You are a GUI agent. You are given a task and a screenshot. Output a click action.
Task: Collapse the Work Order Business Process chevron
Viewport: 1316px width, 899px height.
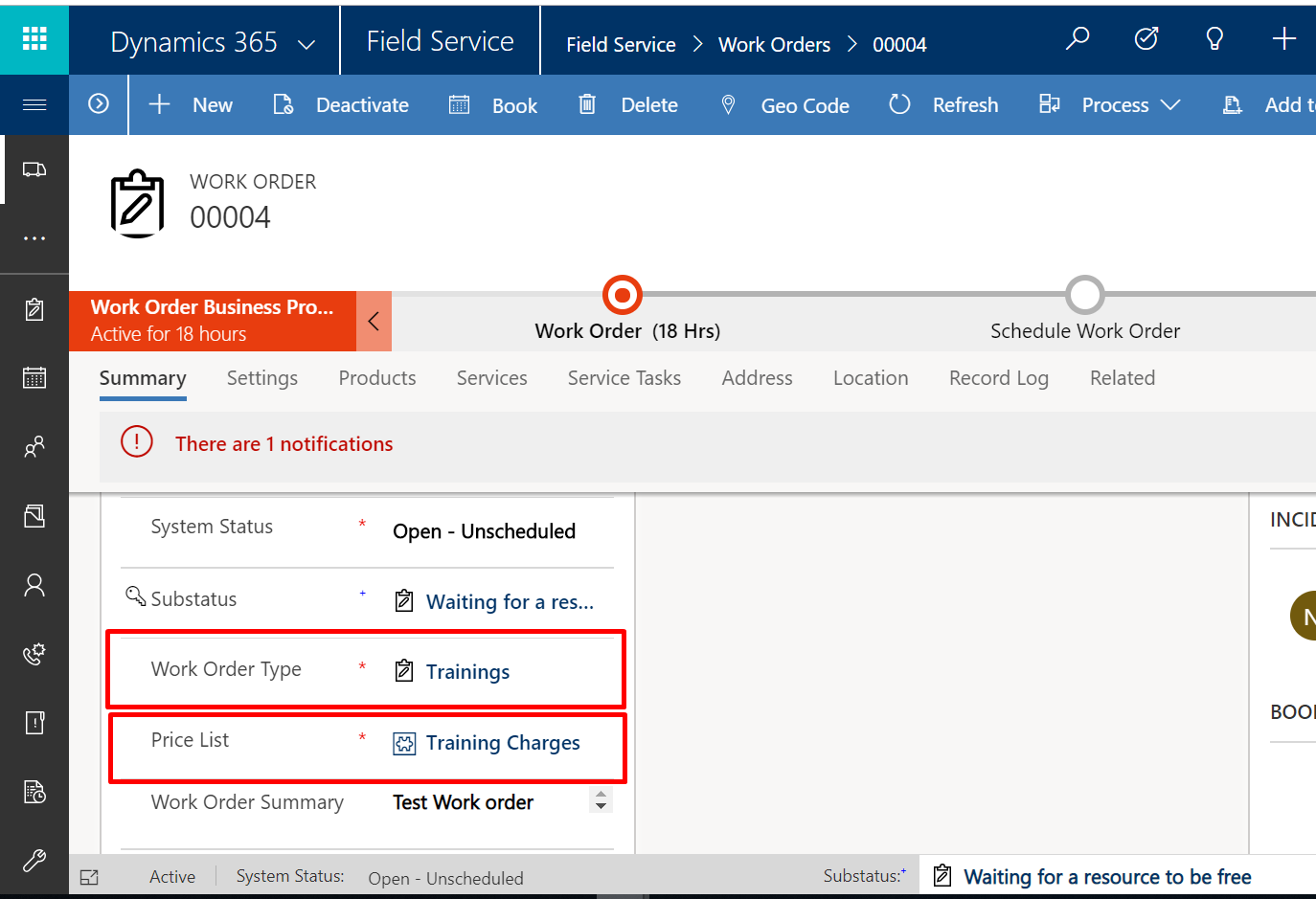click(x=374, y=321)
